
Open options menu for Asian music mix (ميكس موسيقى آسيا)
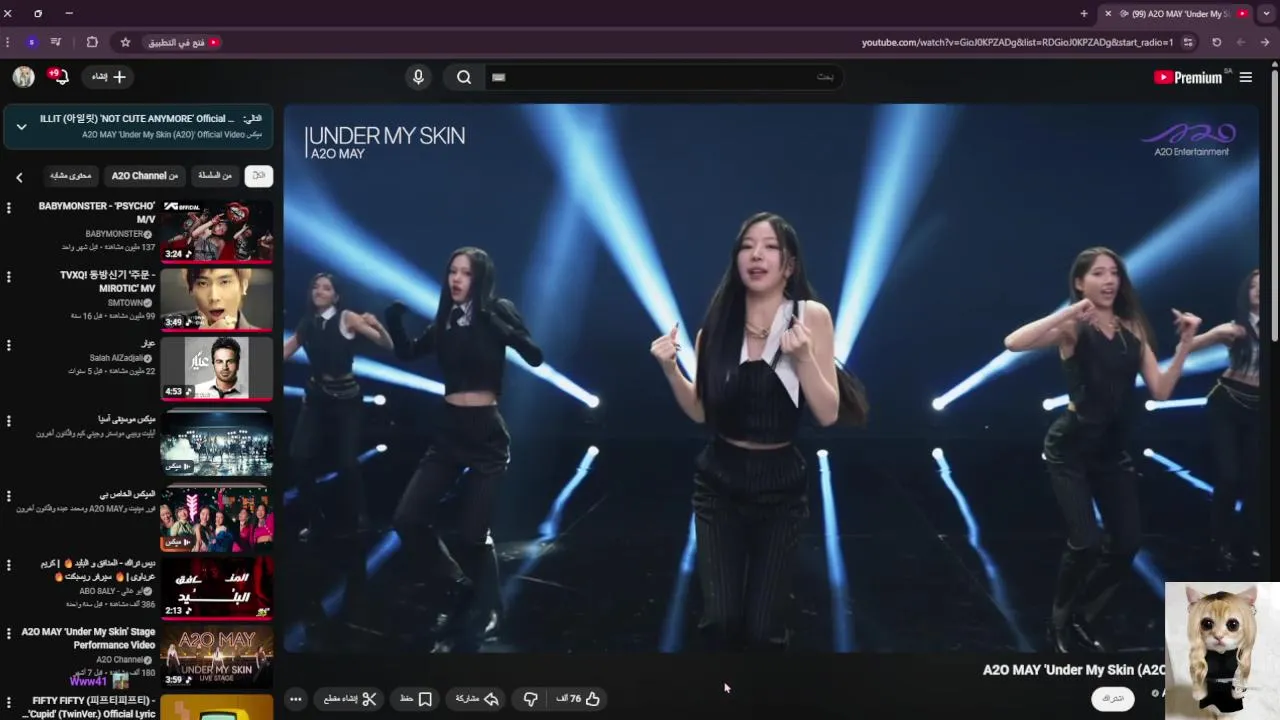tap(9, 421)
